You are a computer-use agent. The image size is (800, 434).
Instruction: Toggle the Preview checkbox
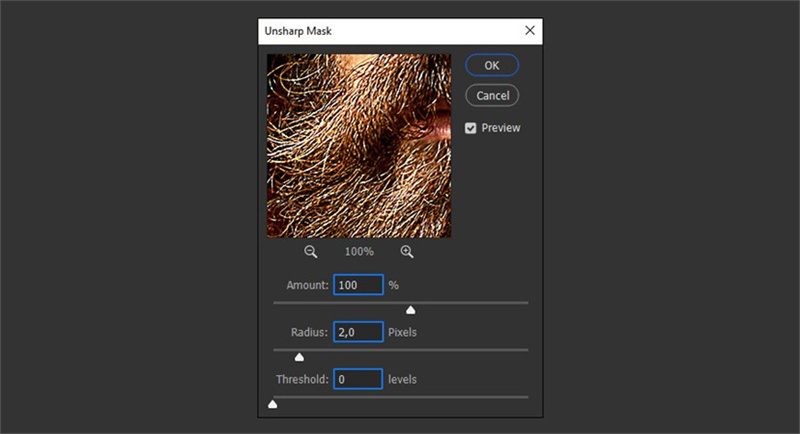471,128
